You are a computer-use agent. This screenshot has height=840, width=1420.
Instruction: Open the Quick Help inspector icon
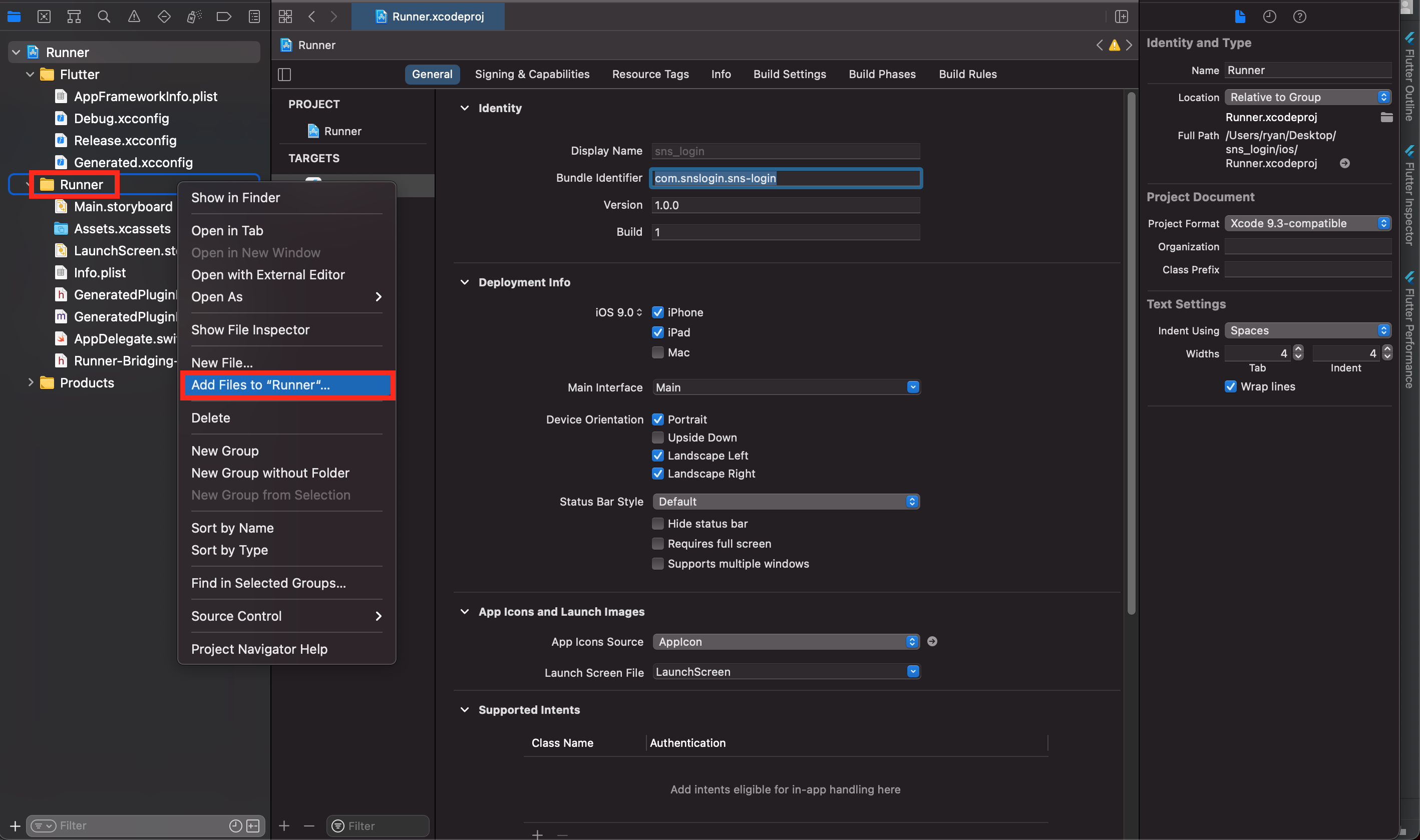tap(1299, 17)
